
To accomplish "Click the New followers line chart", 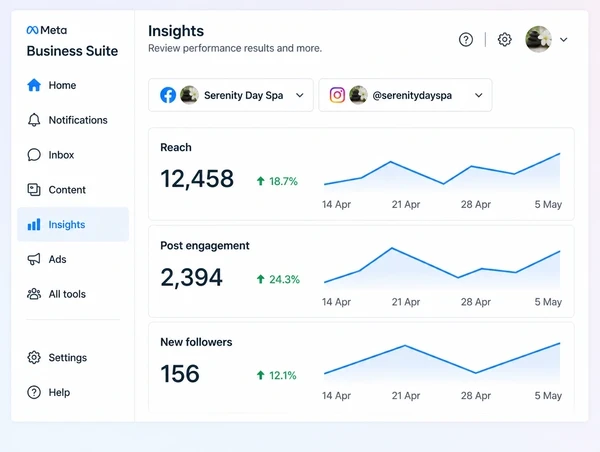I will (x=442, y=363).
